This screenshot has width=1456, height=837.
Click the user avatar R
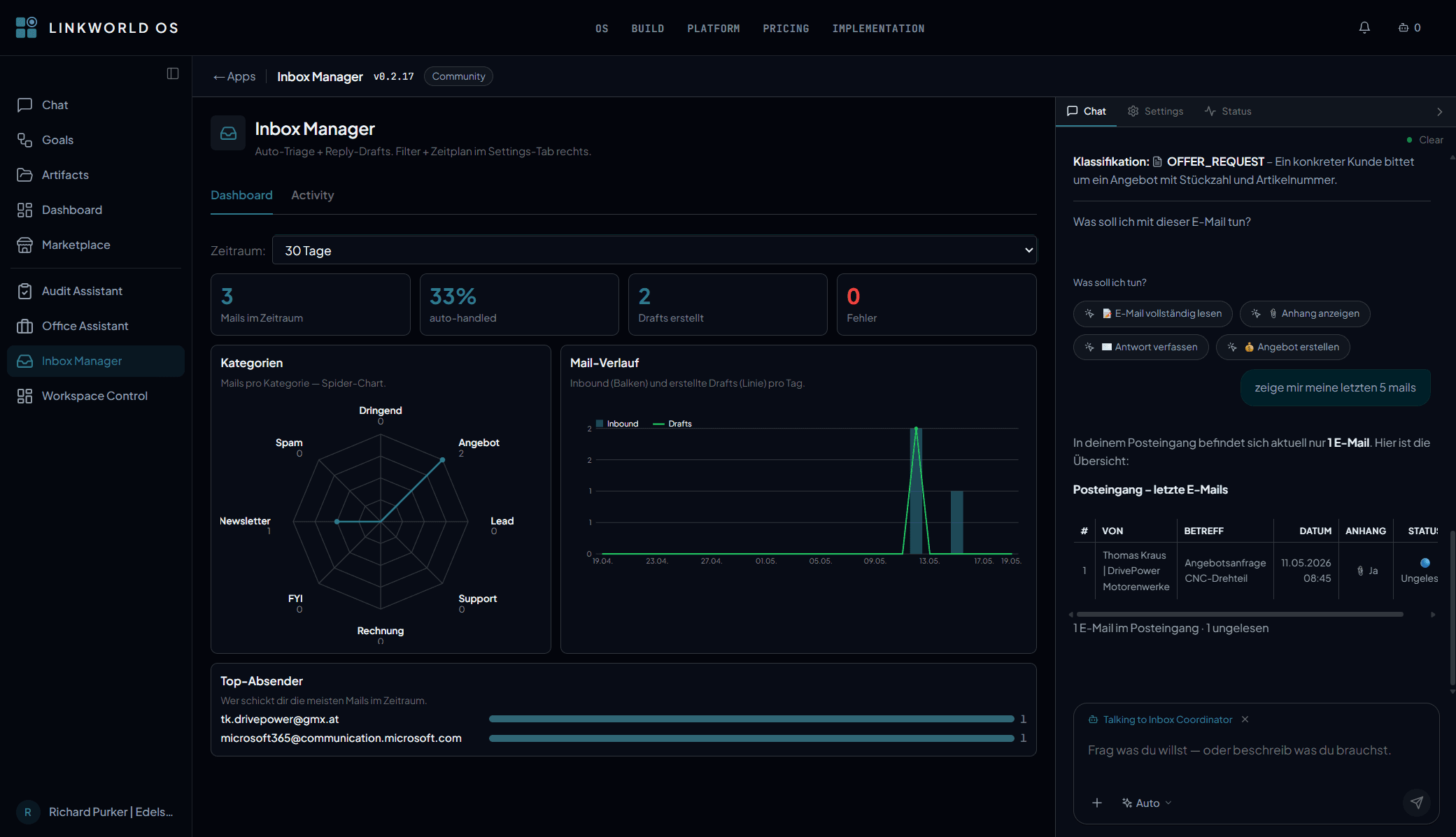point(28,812)
